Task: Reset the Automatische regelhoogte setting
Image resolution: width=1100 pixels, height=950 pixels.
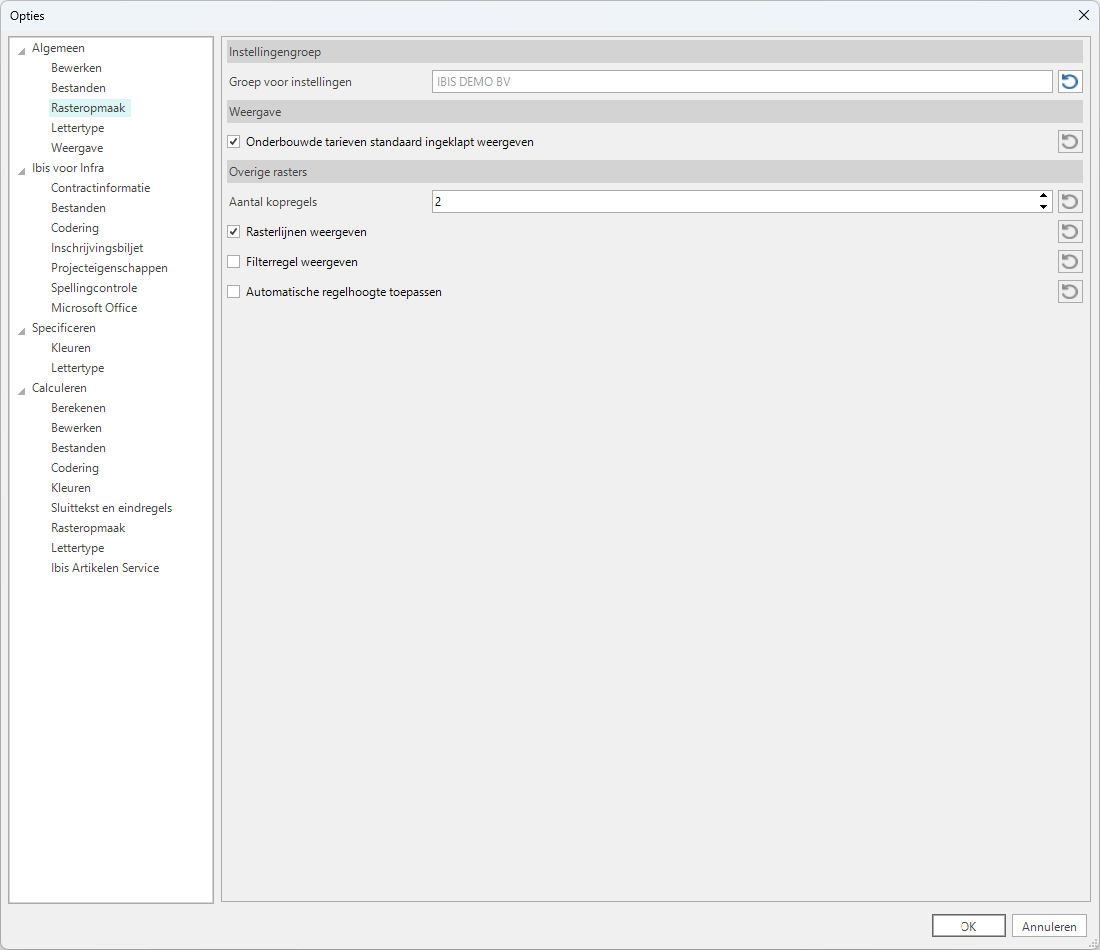Action: tap(1070, 292)
